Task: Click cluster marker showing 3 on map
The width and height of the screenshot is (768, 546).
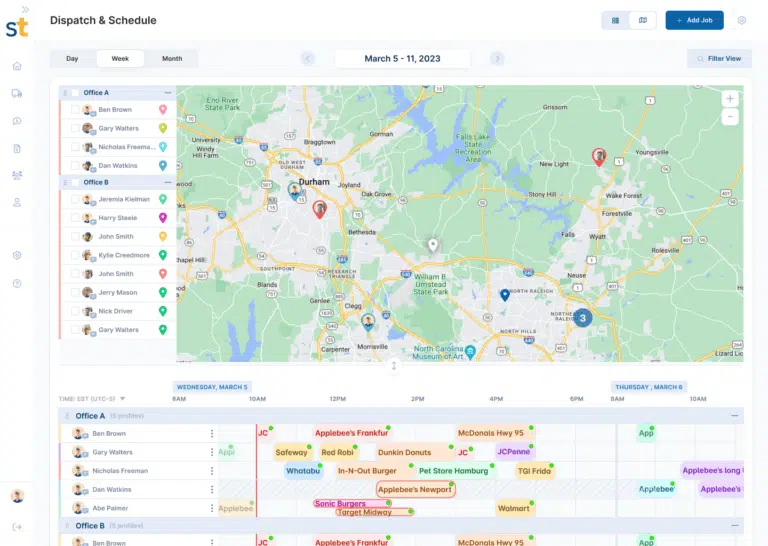Action: coord(582,317)
